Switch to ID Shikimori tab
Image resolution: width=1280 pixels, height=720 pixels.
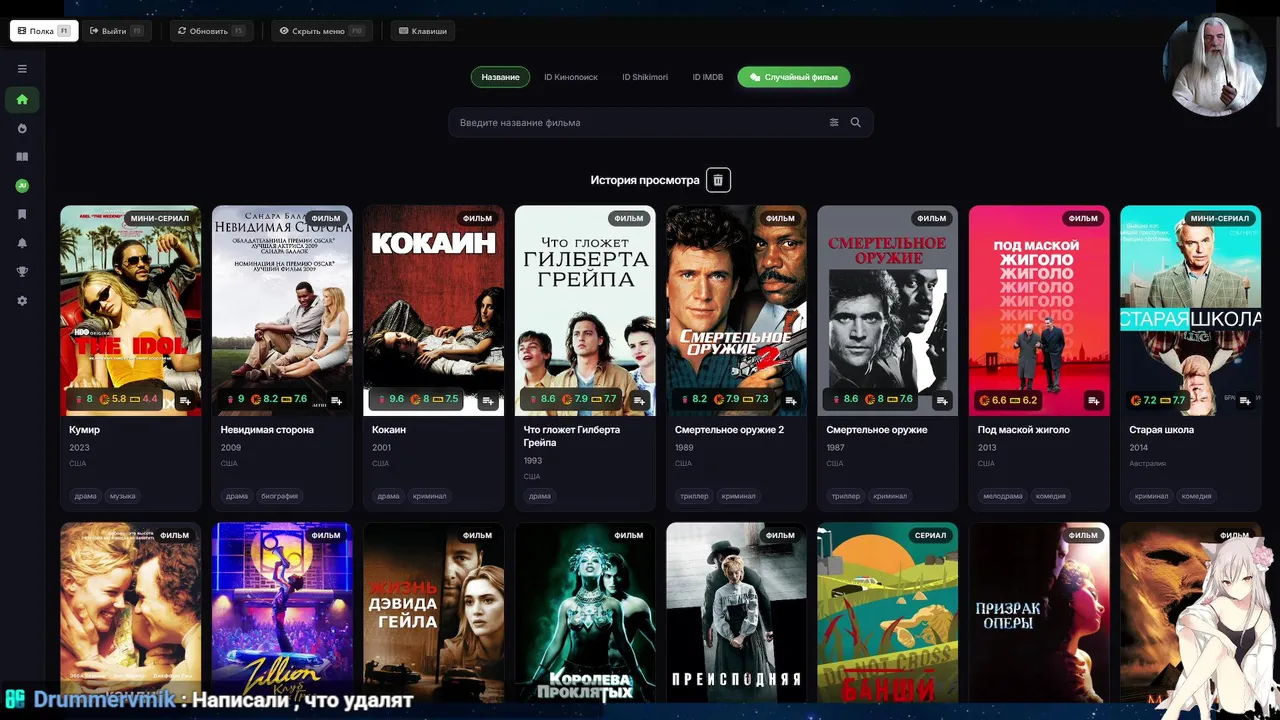click(x=645, y=77)
